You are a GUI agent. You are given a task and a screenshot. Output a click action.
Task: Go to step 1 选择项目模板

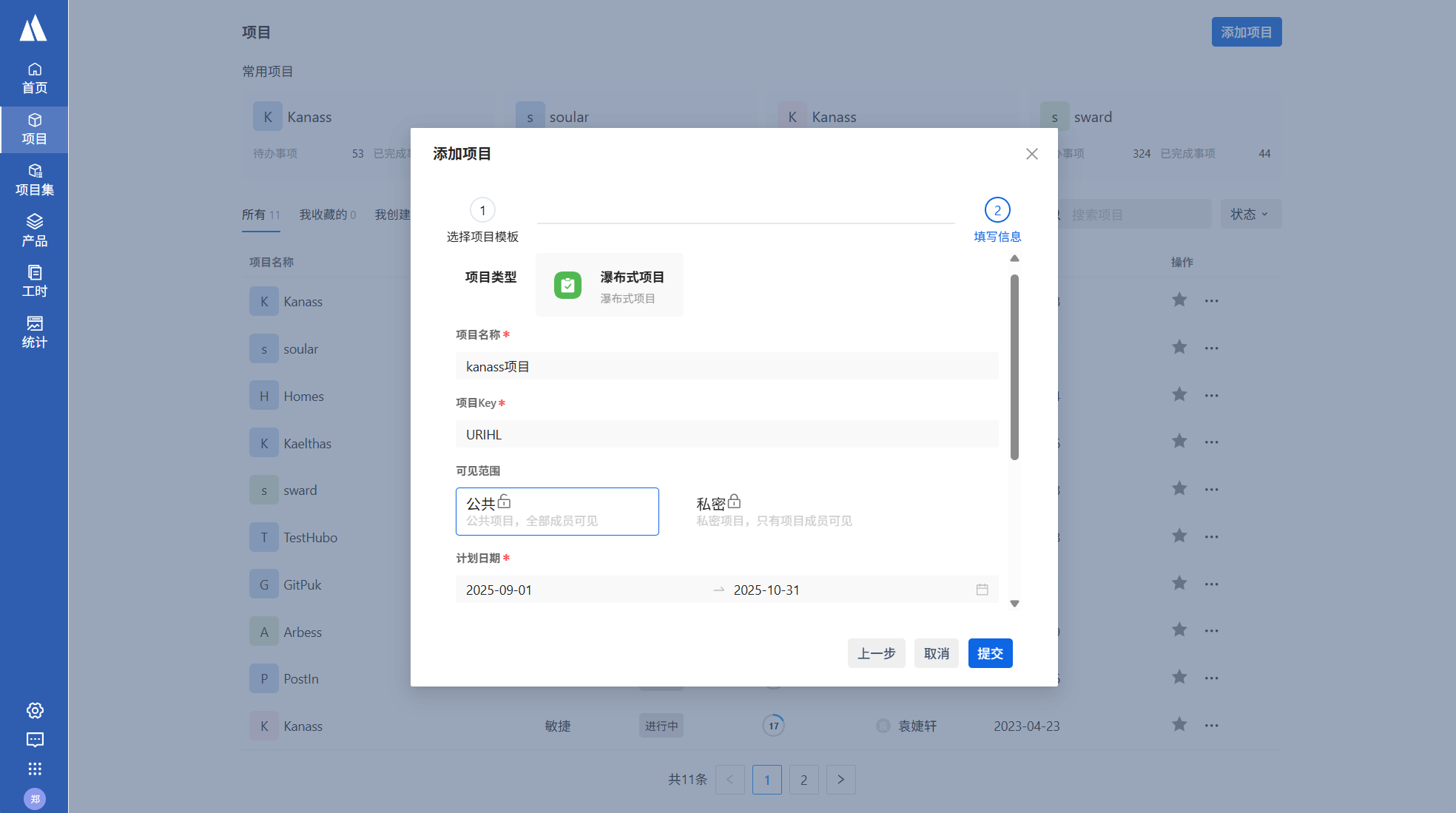pos(482,210)
